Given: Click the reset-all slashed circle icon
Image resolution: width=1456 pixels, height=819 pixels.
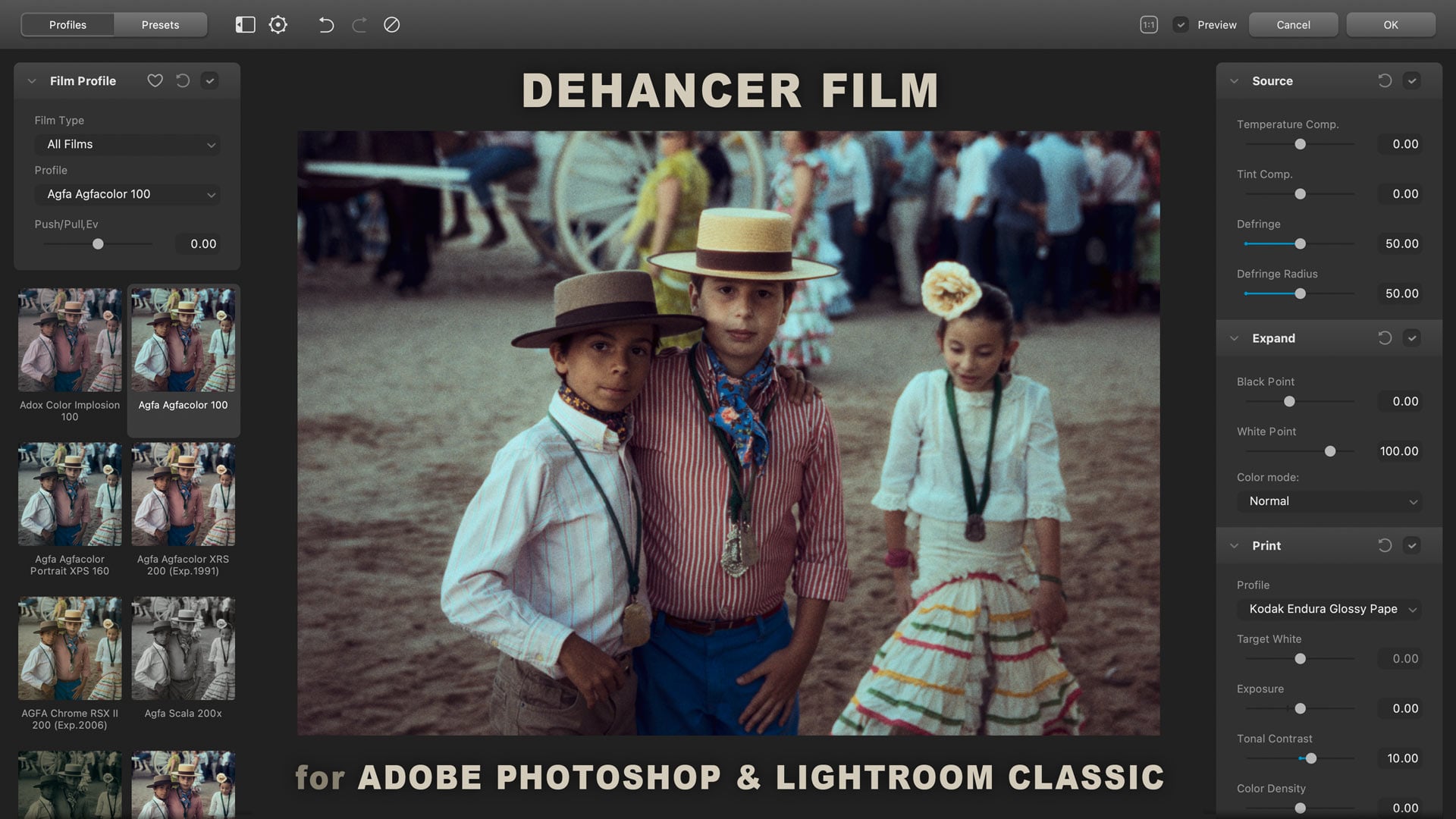Looking at the screenshot, I should click(391, 25).
